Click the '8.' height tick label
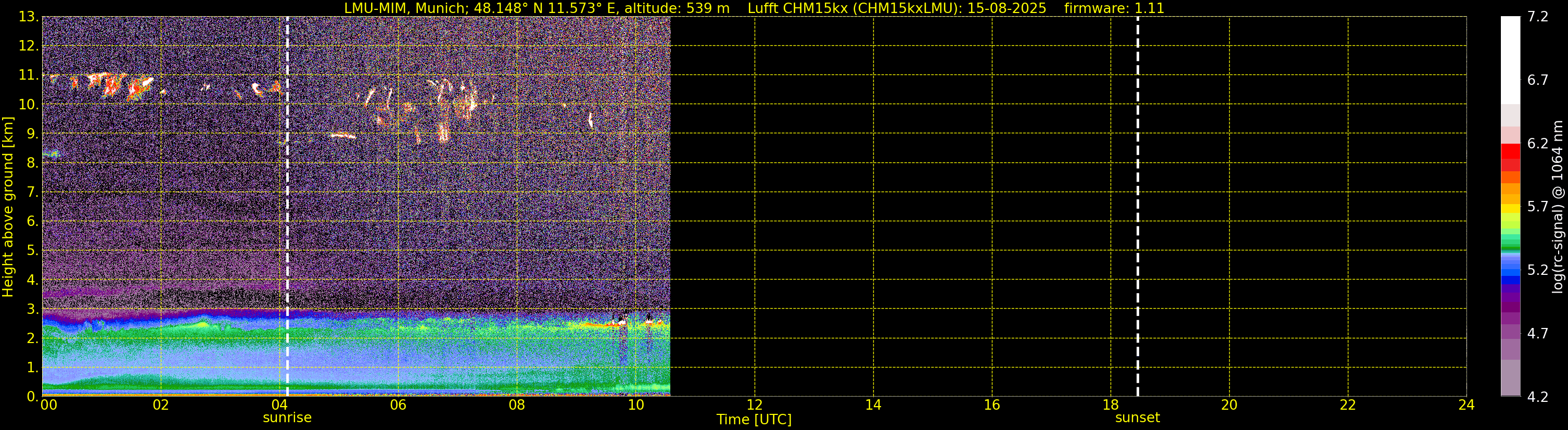The width and height of the screenshot is (1568, 430). [x=32, y=163]
